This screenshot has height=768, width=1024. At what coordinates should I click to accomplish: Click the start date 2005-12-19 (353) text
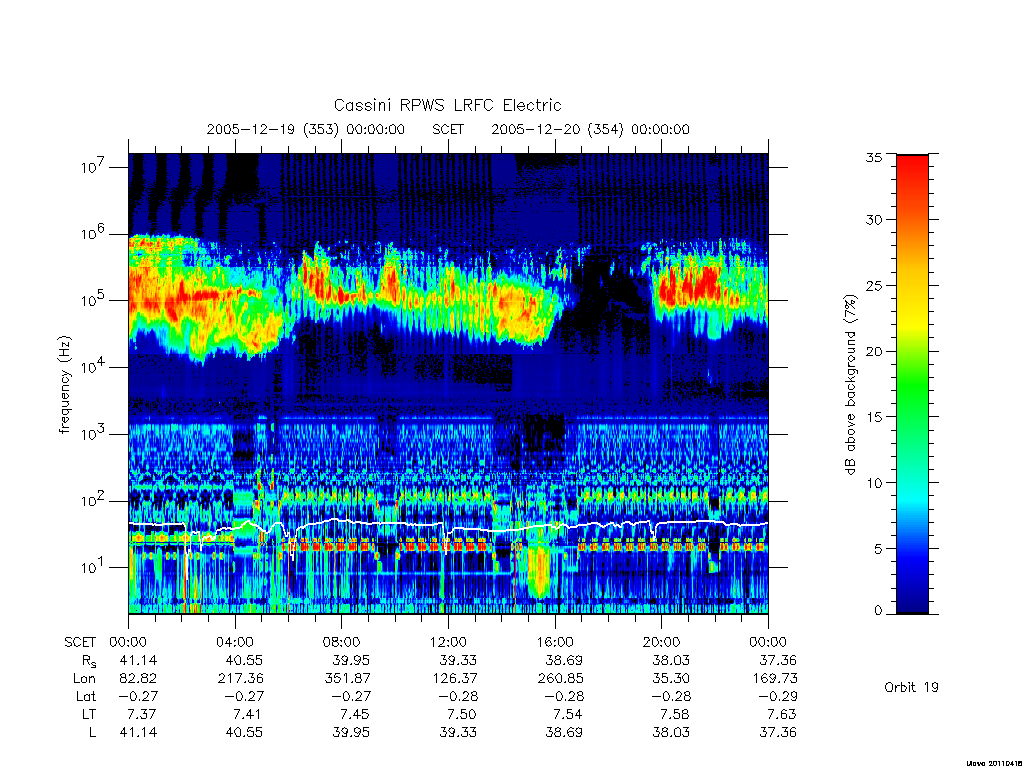(x=272, y=129)
